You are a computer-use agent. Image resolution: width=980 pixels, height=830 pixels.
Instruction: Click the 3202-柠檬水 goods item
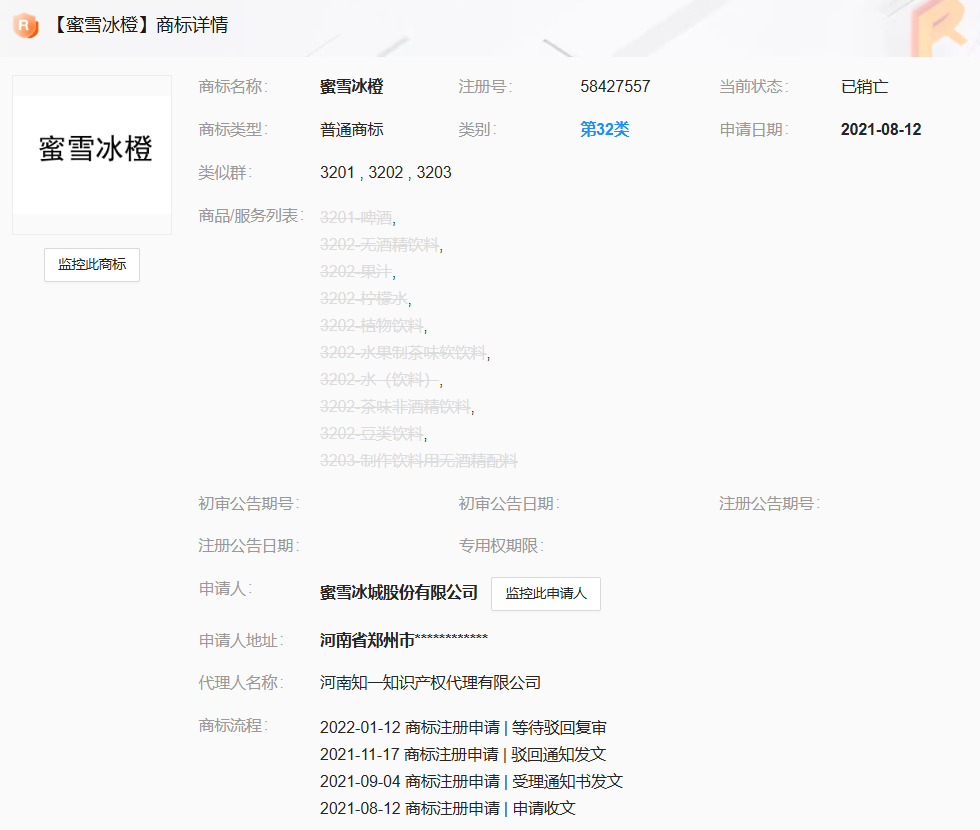click(364, 298)
